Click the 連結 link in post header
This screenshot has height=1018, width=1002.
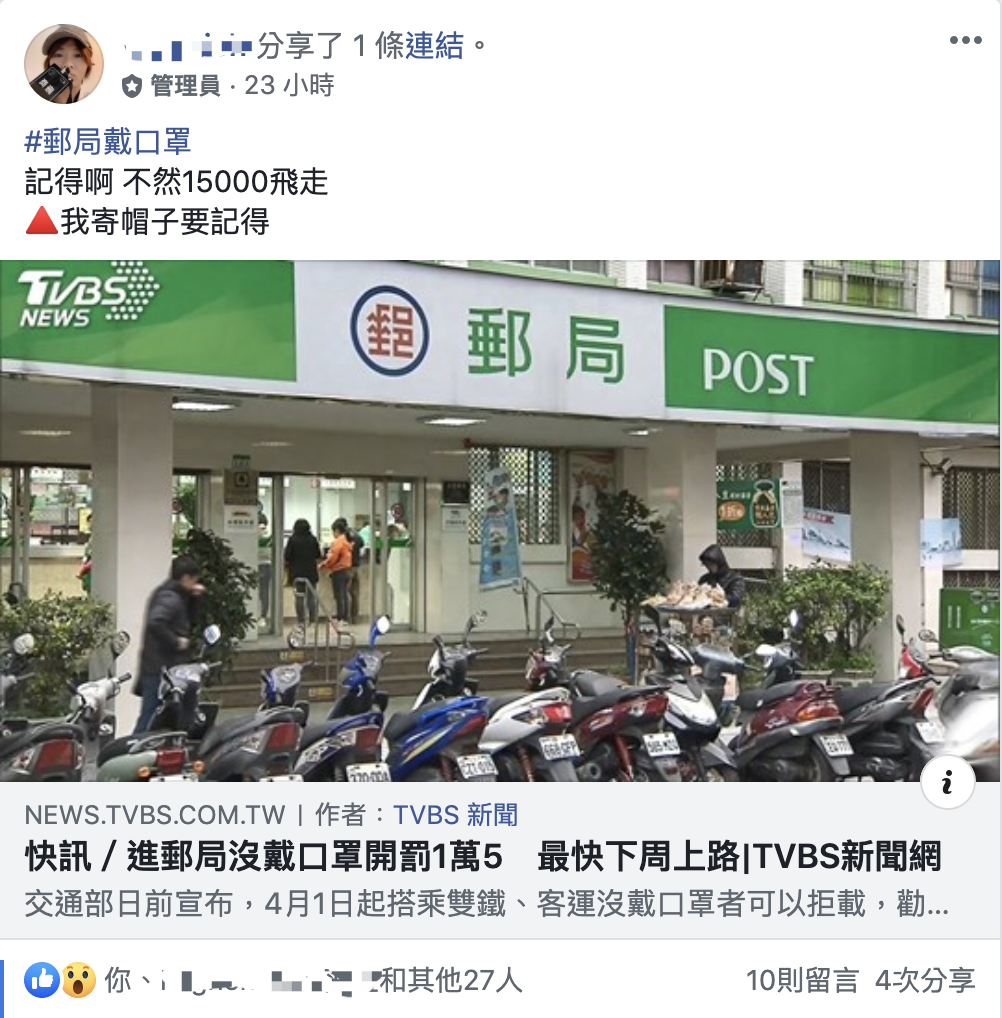pos(434,45)
